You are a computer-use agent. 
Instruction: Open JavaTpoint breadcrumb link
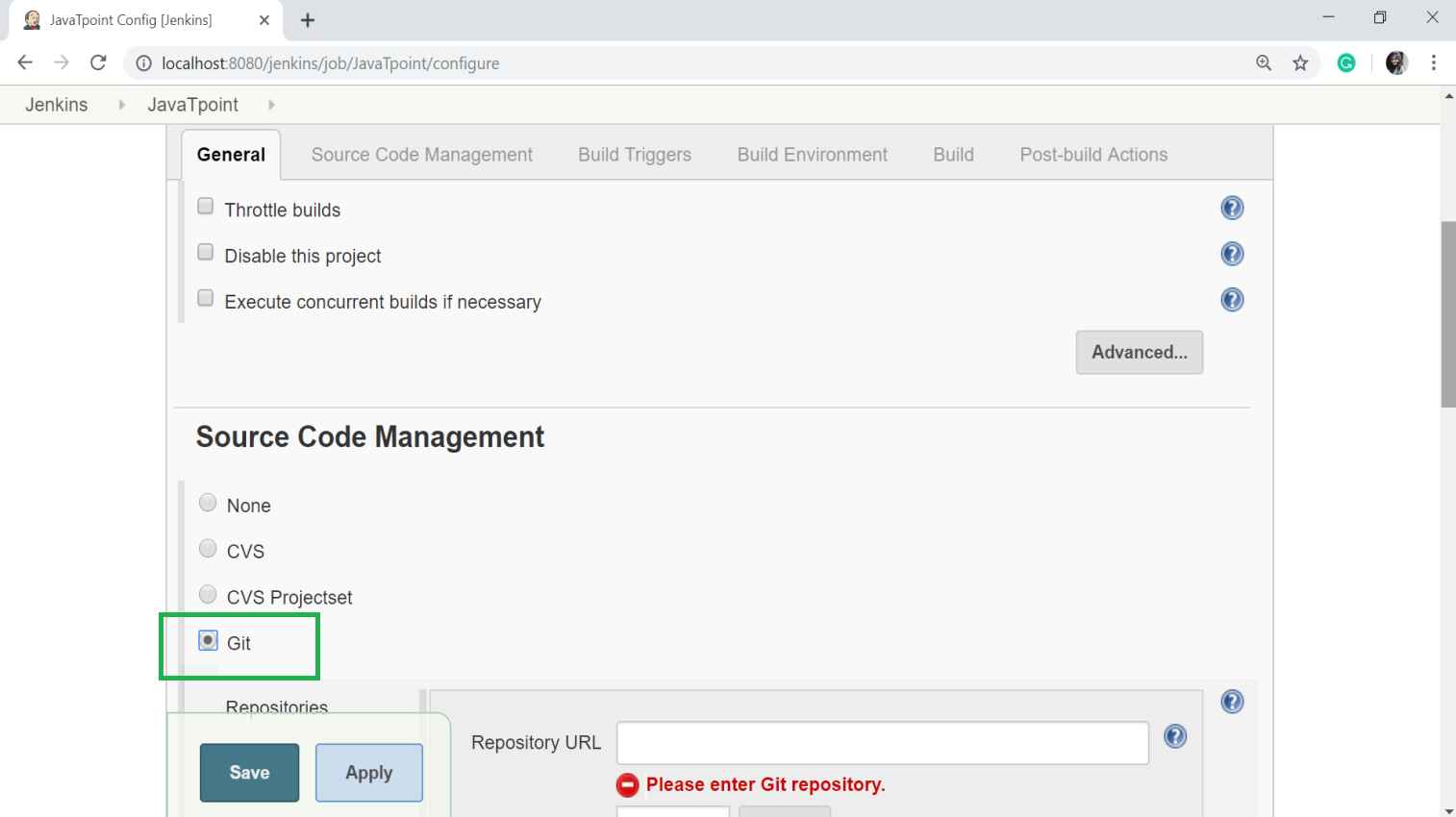(192, 105)
